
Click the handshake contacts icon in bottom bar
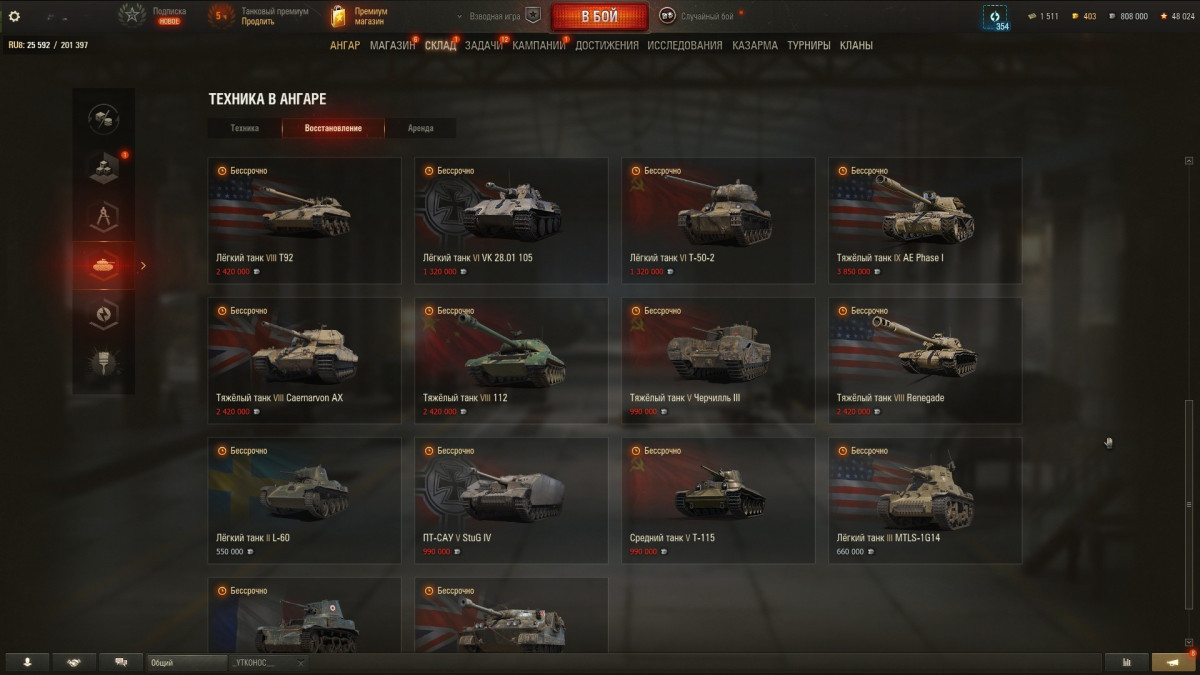[x=75, y=662]
